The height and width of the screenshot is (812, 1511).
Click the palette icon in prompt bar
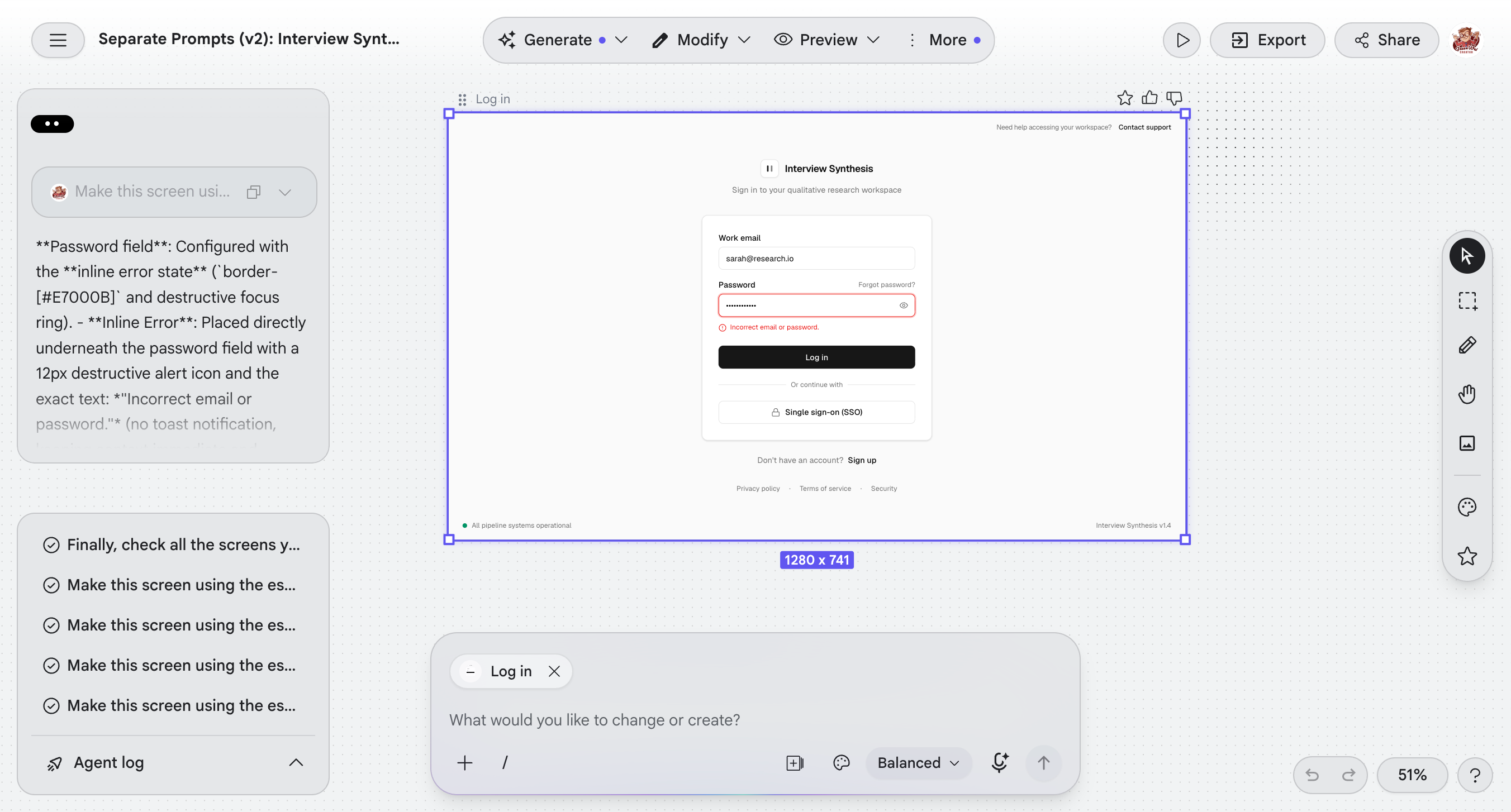[841, 763]
